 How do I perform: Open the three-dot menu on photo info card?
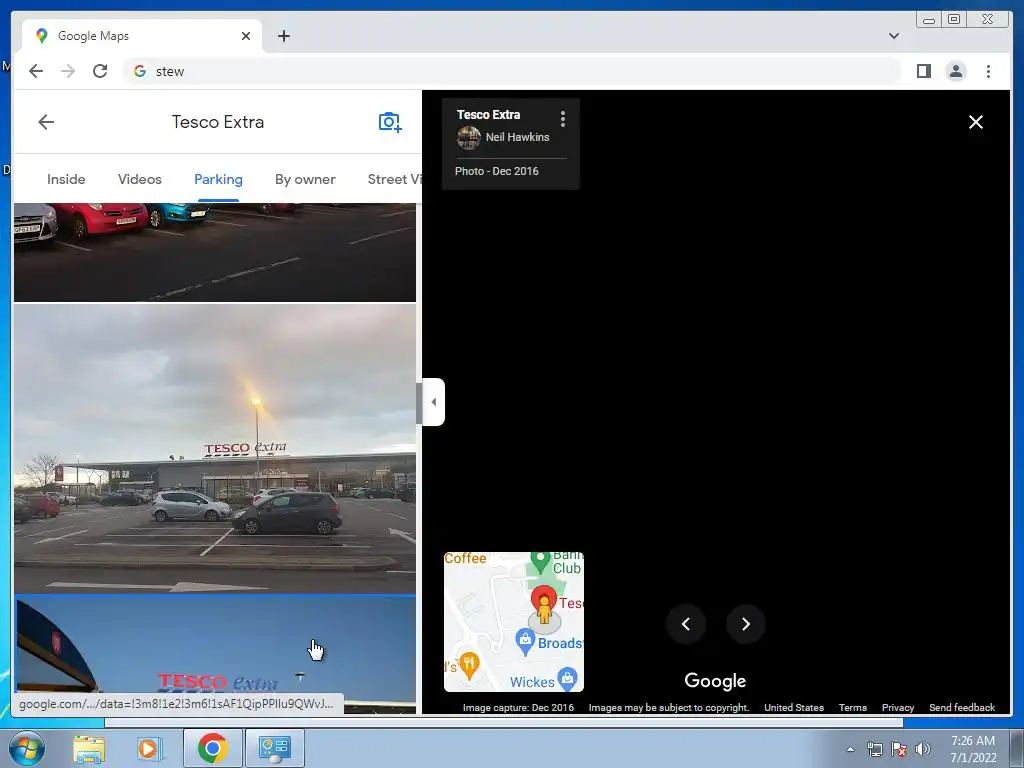pyautogui.click(x=562, y=118)
